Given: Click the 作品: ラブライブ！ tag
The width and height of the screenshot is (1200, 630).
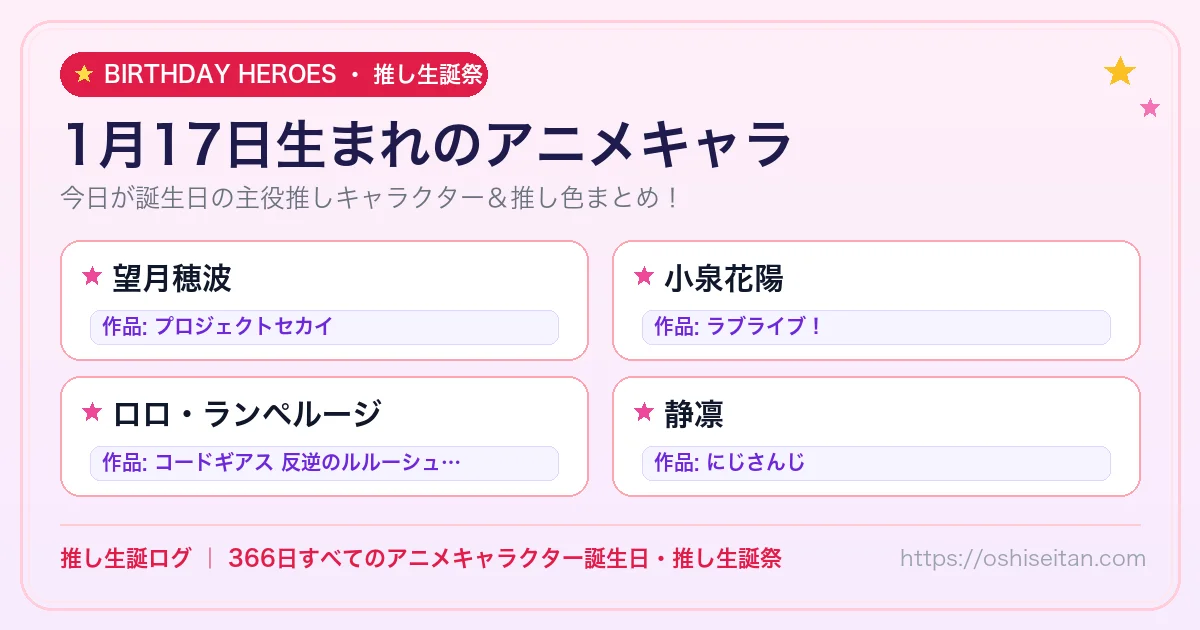Looking at the screenshot, I should click(876, 327).
